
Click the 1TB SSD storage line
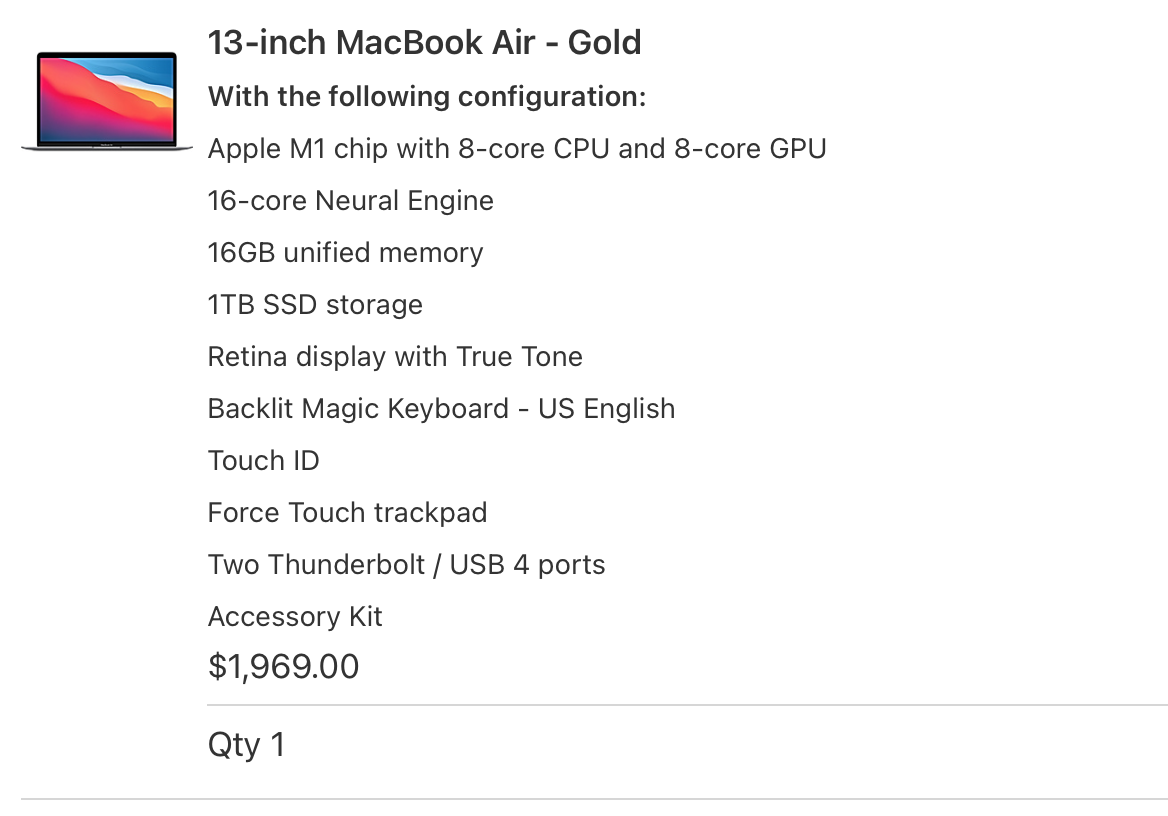(315, 305)
